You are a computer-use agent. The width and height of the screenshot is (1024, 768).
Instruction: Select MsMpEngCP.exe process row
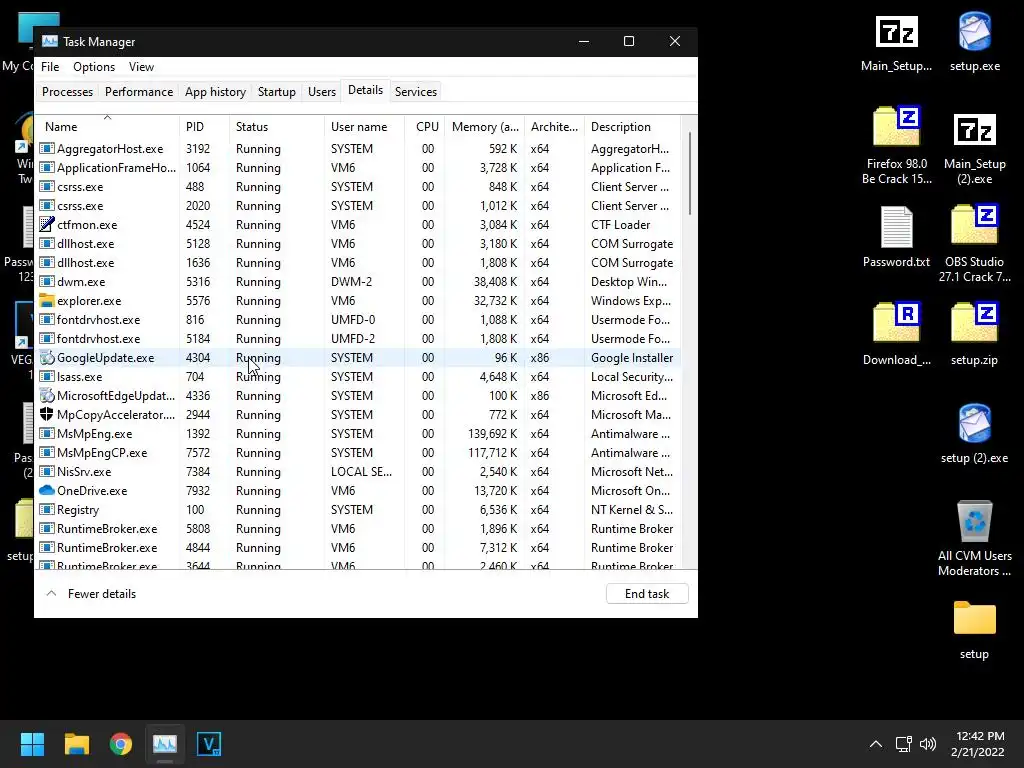tap(358, 453)
